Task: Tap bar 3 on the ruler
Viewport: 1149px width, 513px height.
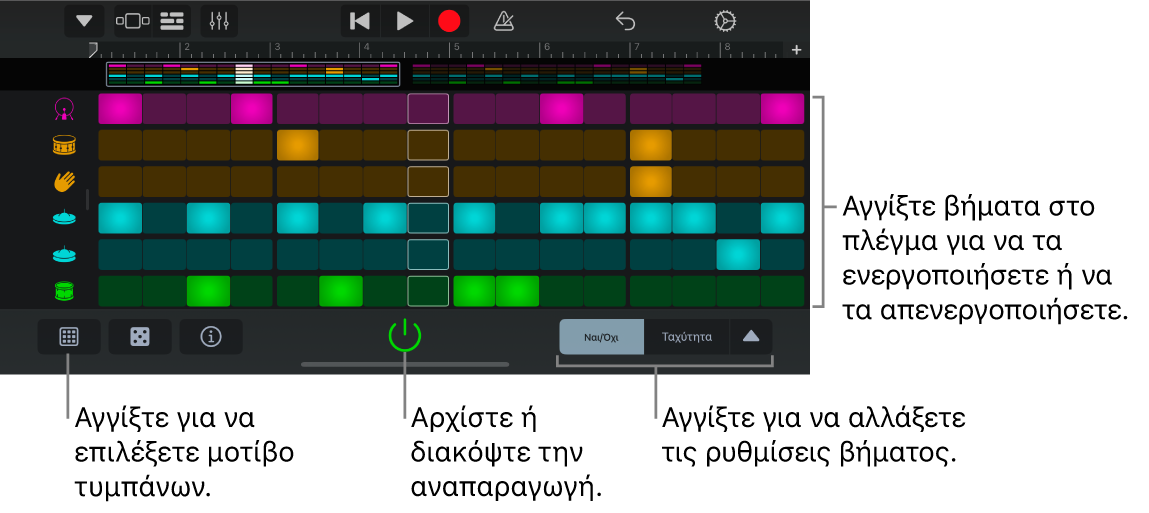Action: point(278,48)
